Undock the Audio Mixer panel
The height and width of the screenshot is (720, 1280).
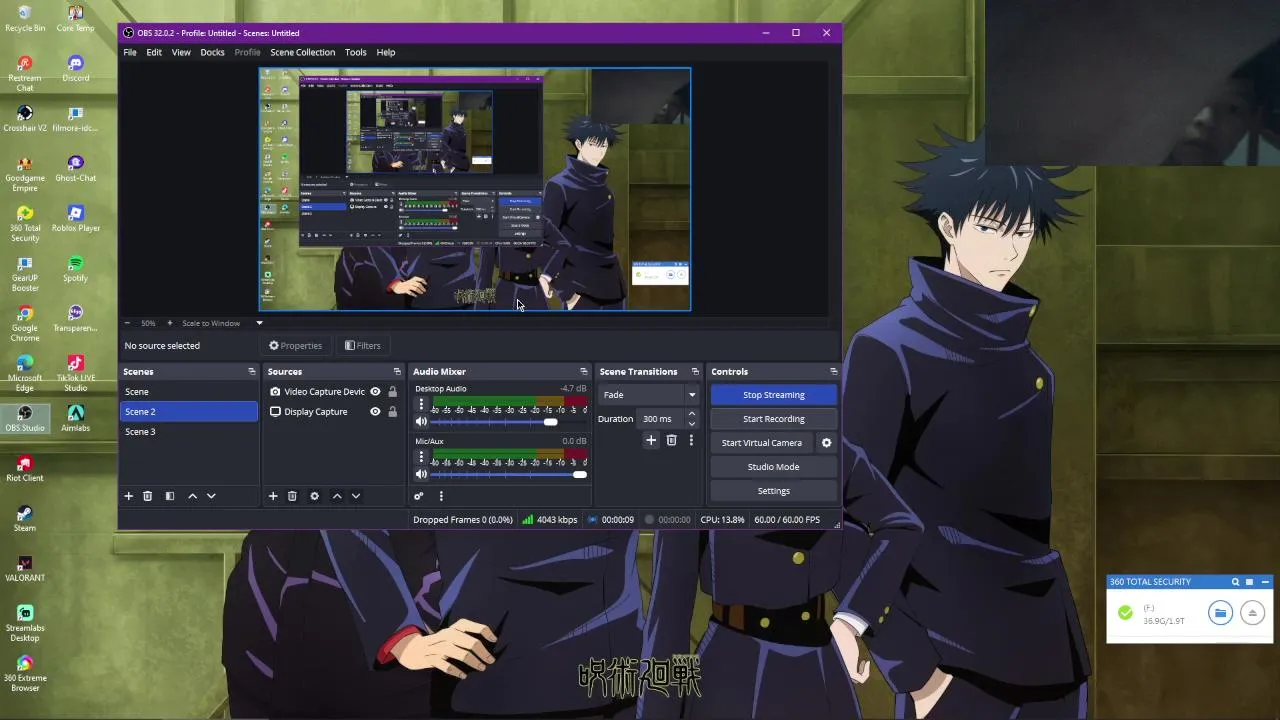click(584, 372)
